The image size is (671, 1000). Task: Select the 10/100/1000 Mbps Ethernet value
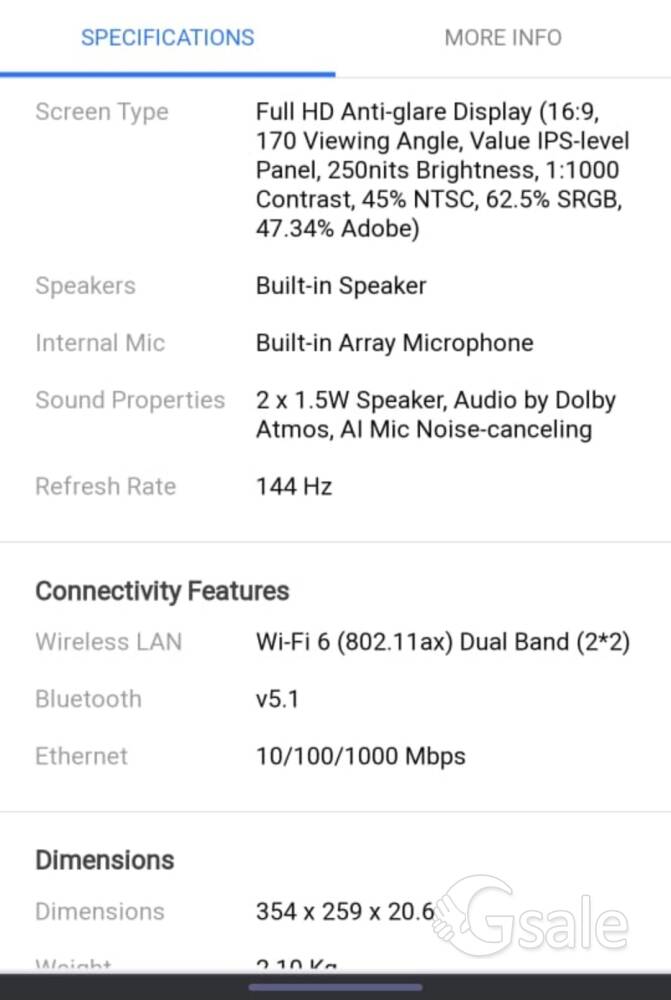click(360, 756)
